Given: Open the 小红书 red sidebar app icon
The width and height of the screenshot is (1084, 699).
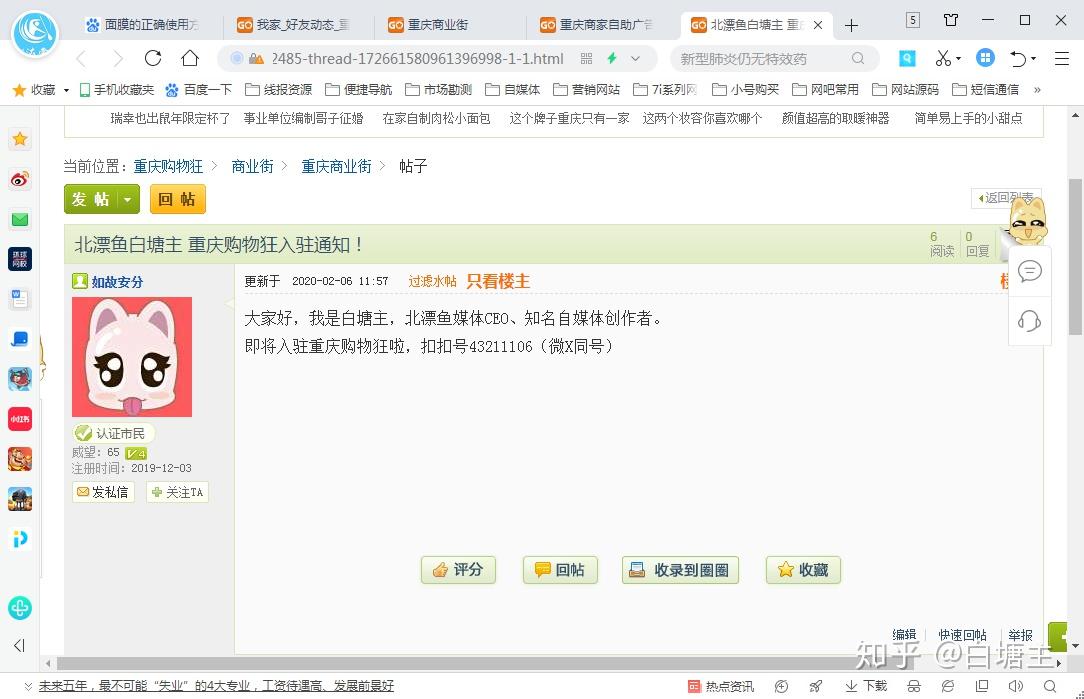Looking at the screenshot, I should click(x=20, y=419).
